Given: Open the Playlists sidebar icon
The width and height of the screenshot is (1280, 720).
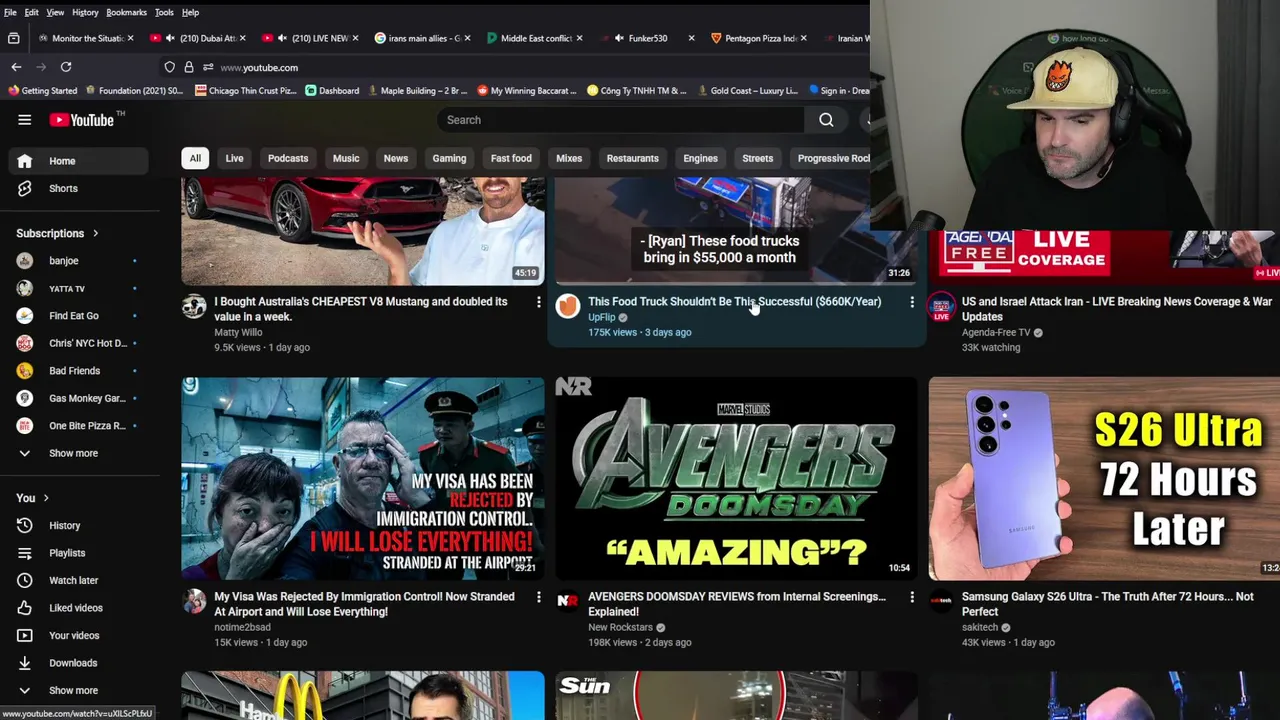Looking at the screenshot, I should (x=24, y=553).
